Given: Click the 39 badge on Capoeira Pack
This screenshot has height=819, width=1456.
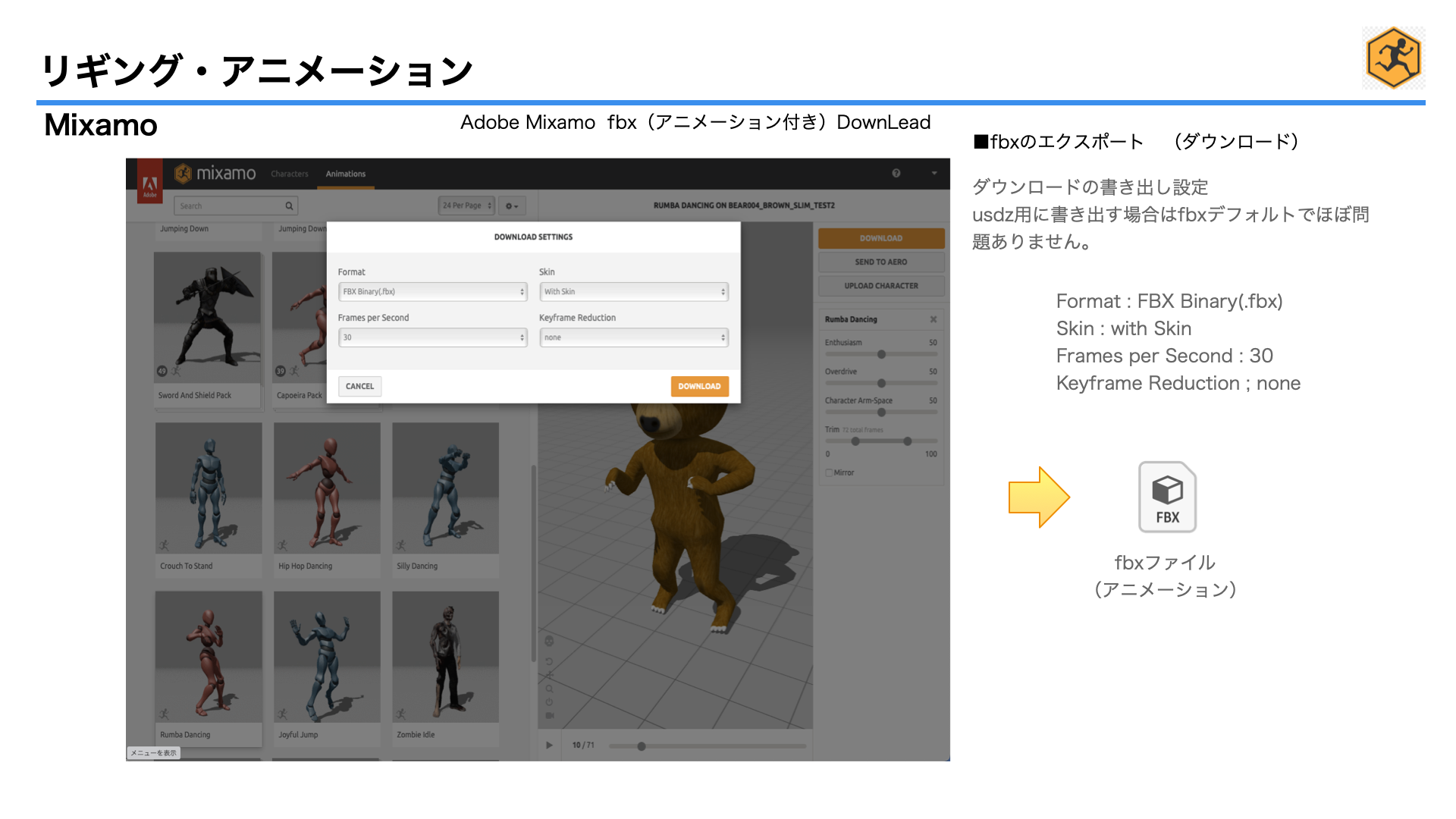Looking at the screenshot, I should pyautogui.click(x=280, y=371).
